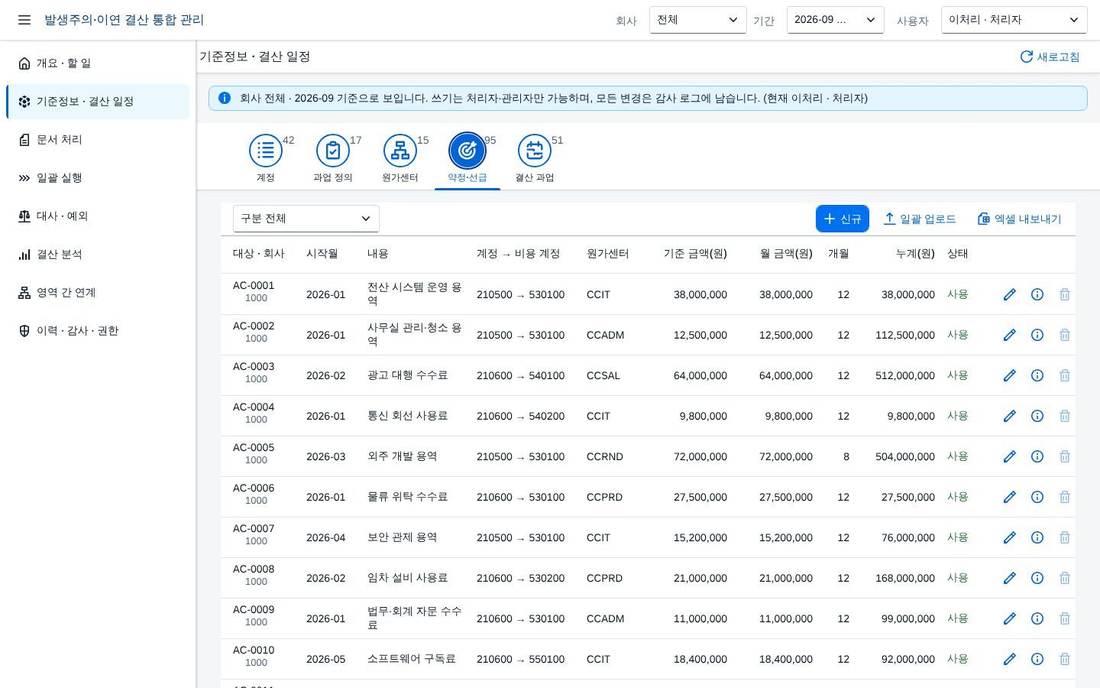Open the hamburger navigation menu

[x=24, y=20]
